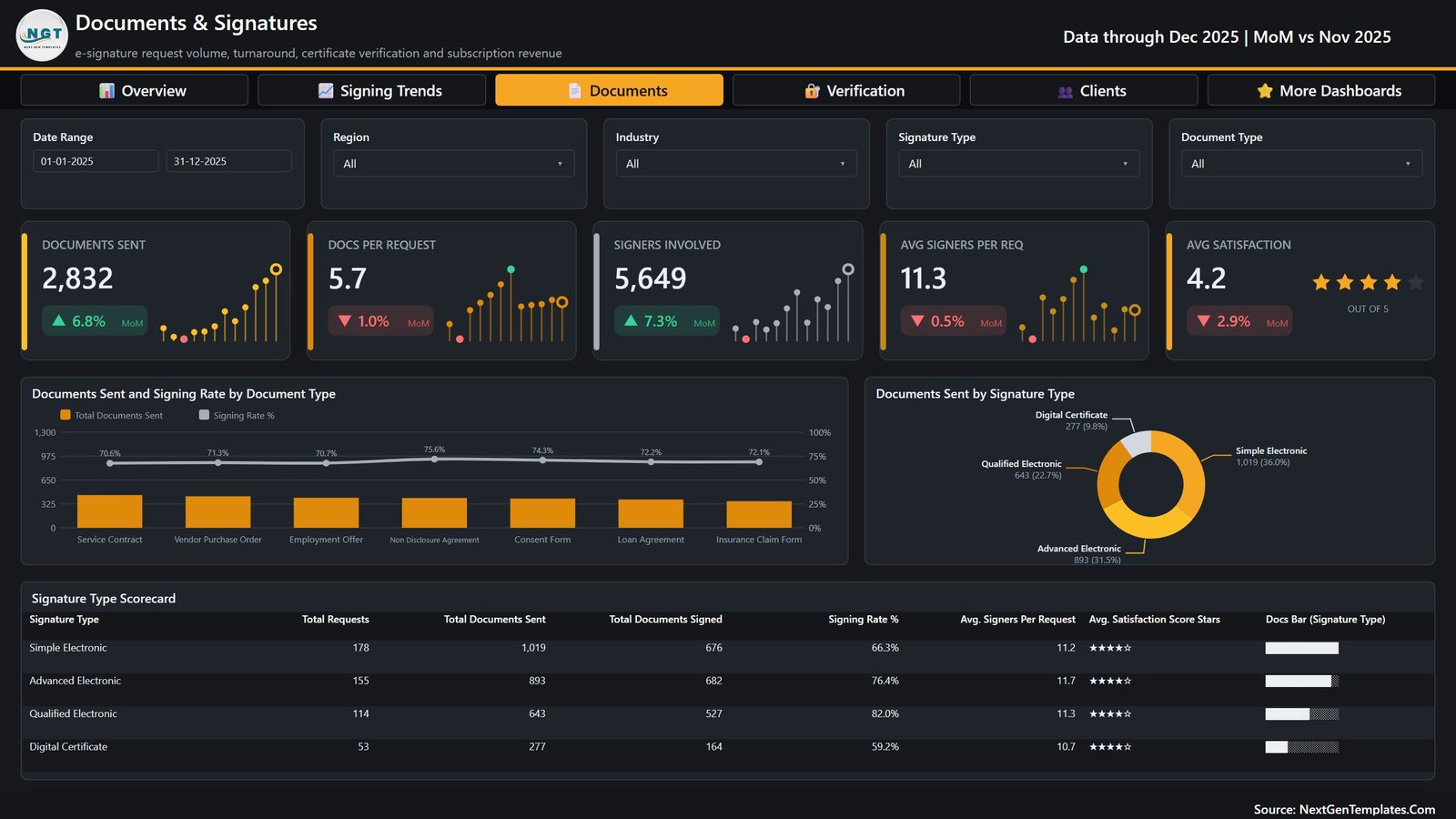Sort by Total Documents Sent column header
The width and height of the screenshot is (1456, 819).
pyautogui.click(x=495, y=620)
